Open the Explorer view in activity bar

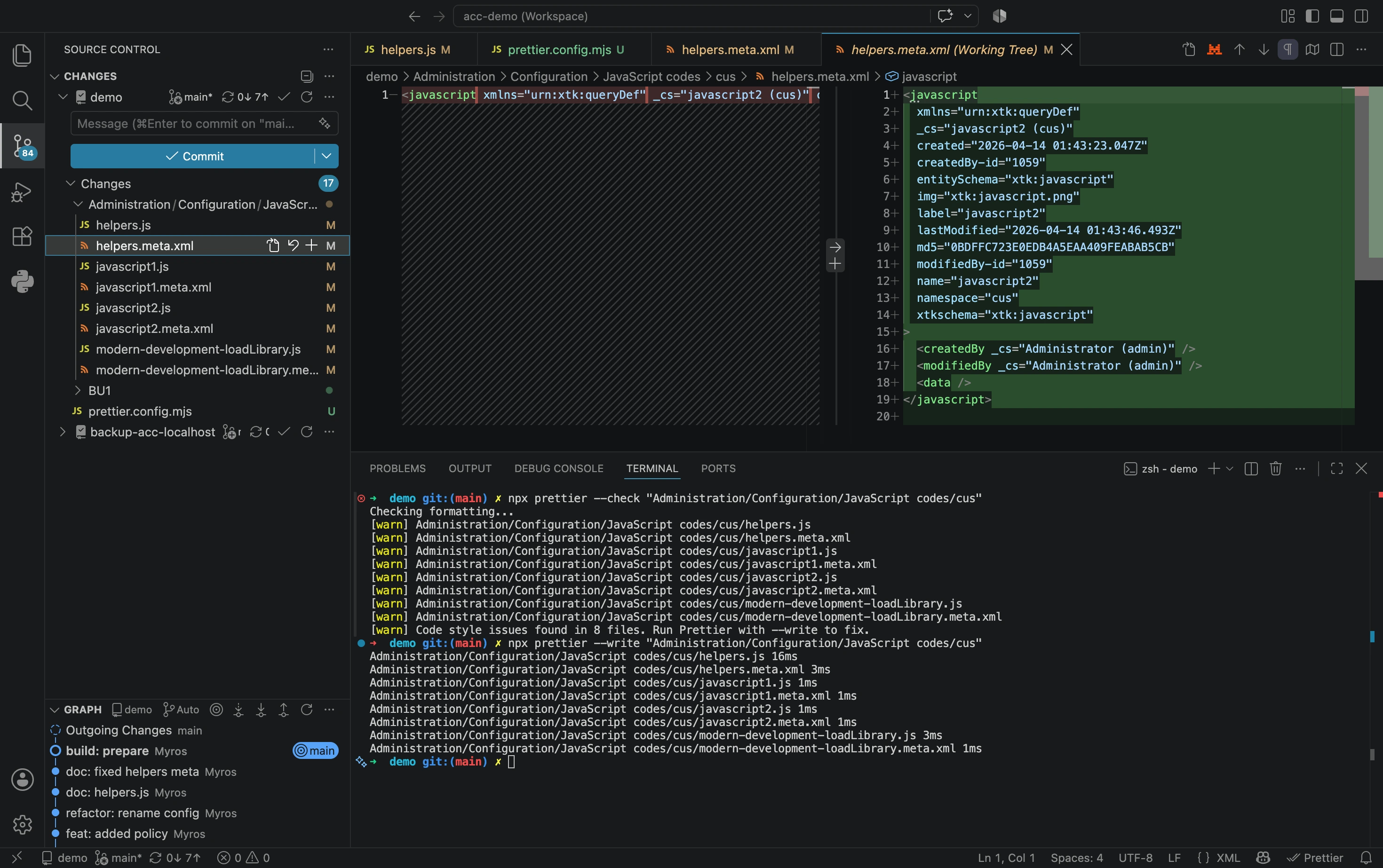click(22, 55)
